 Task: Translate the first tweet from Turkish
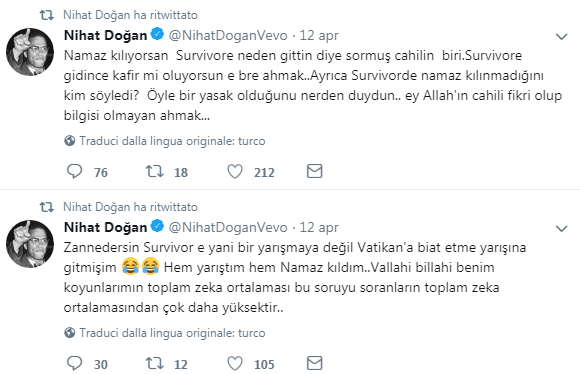pos(172,141)
